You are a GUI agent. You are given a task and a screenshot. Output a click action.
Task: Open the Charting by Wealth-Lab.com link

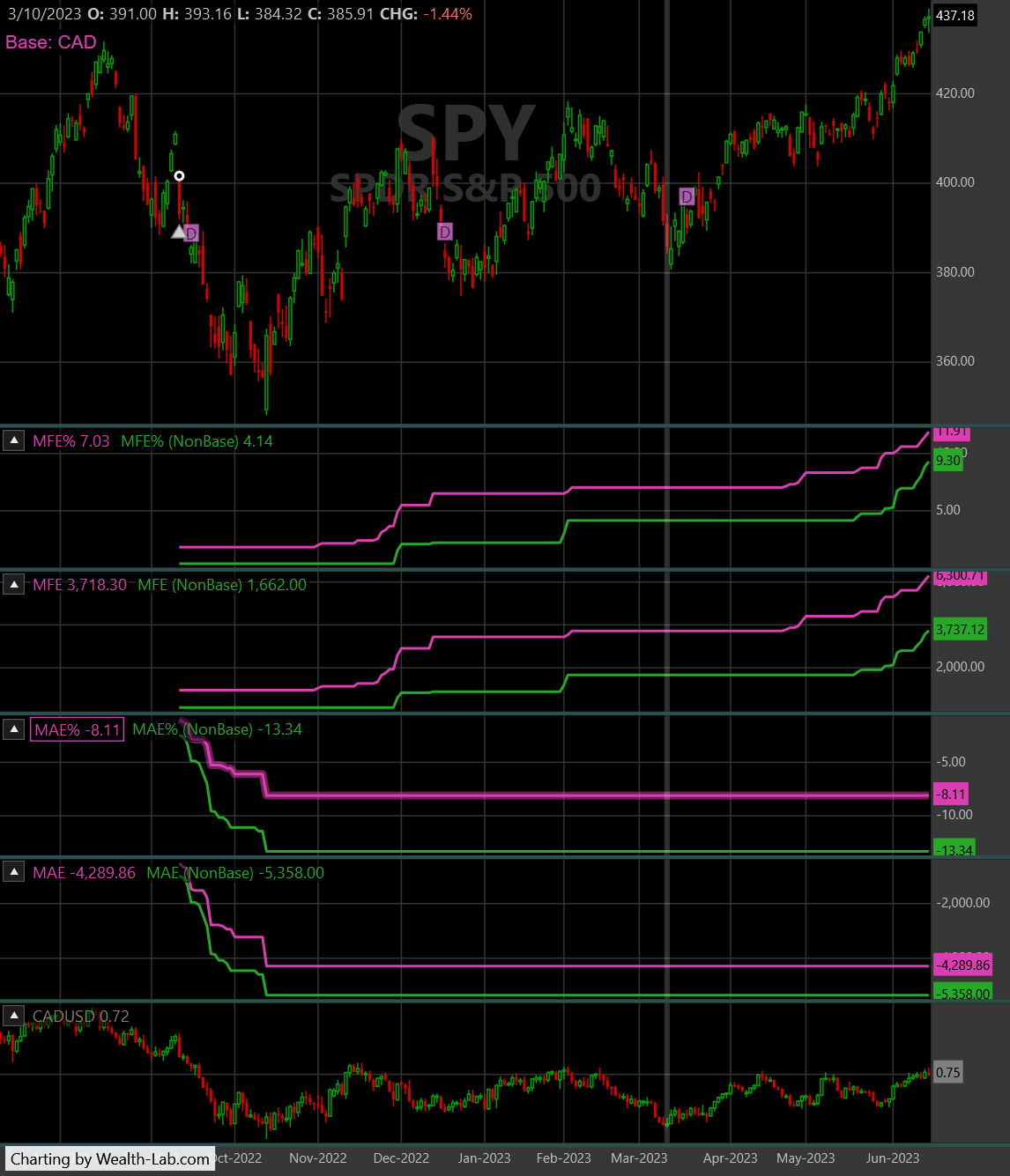(x=110, y=1158)
